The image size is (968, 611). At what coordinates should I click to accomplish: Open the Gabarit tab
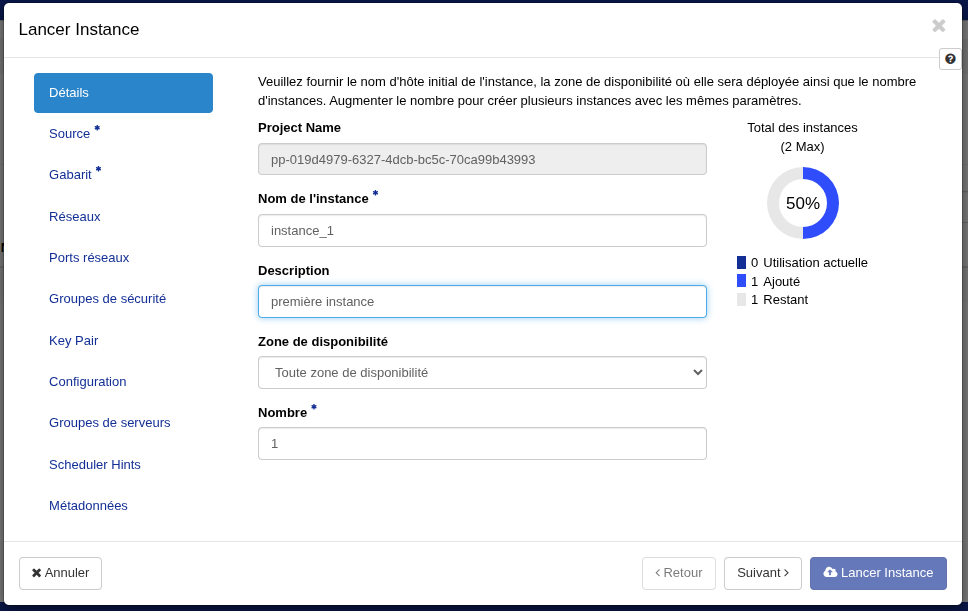(x=70, y=174)
